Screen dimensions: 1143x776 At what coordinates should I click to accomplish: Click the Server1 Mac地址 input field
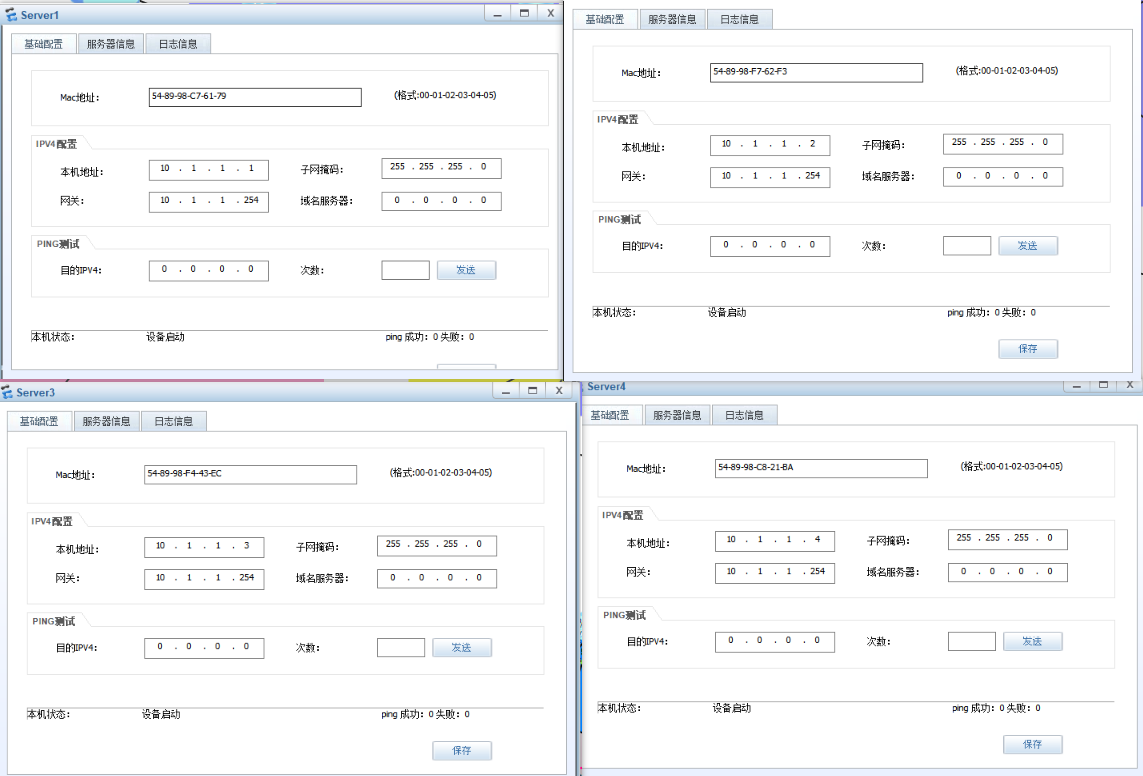(x=254, y=97)
